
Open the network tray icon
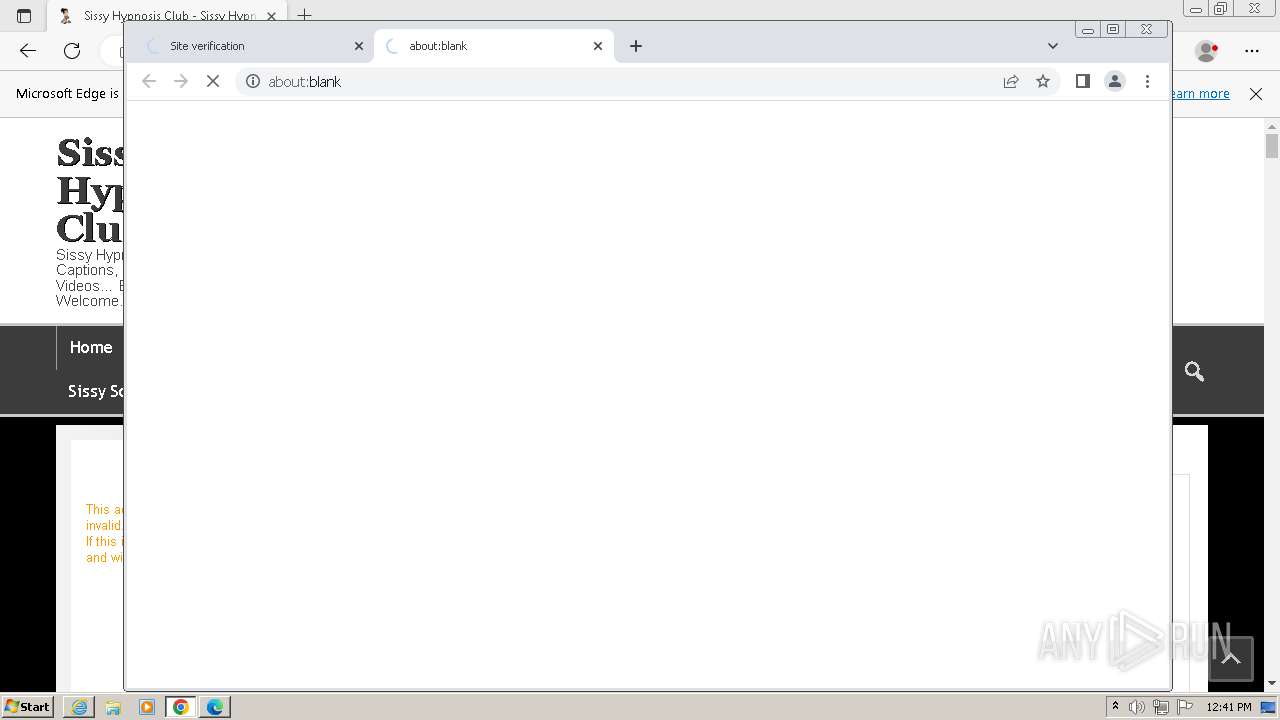pos(1161,707)
